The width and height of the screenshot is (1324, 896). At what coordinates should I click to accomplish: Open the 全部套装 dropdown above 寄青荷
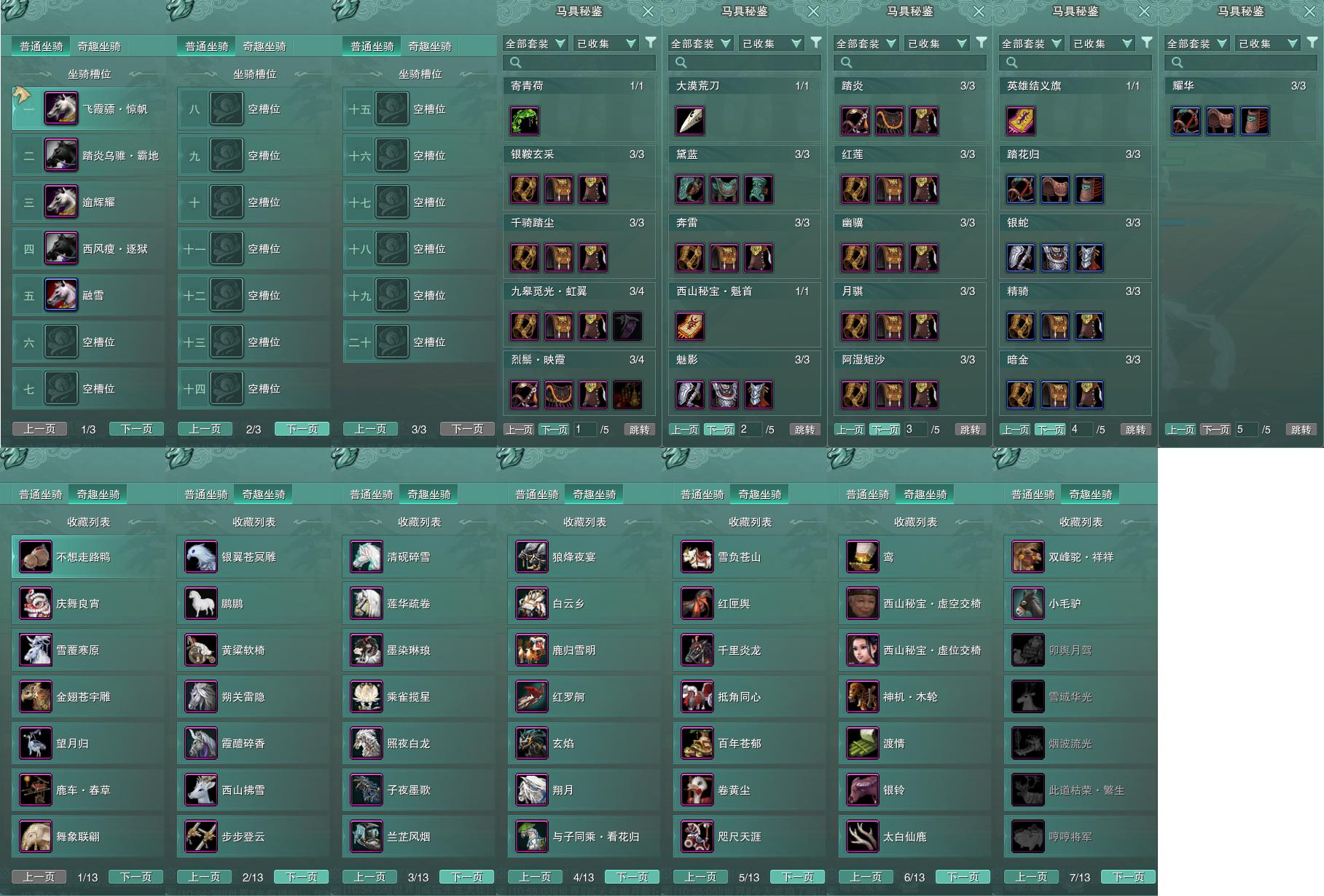[535, 44]
